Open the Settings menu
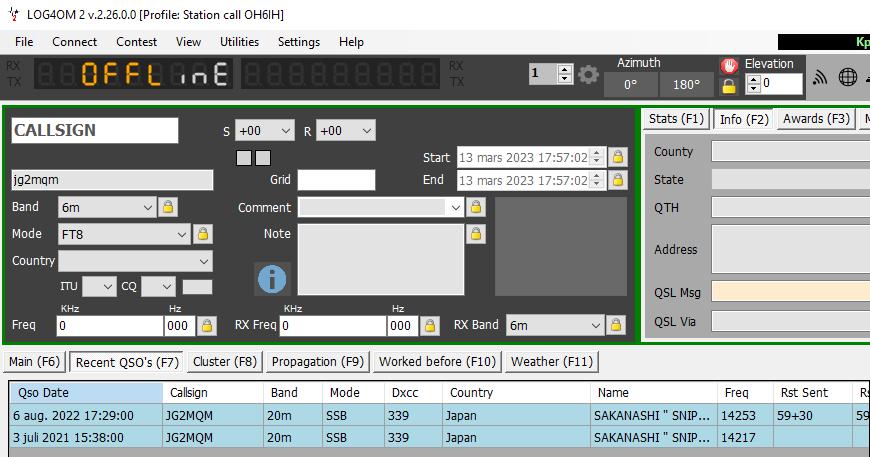The height and width of the screenshot is (457, 870). click(299, 42)
